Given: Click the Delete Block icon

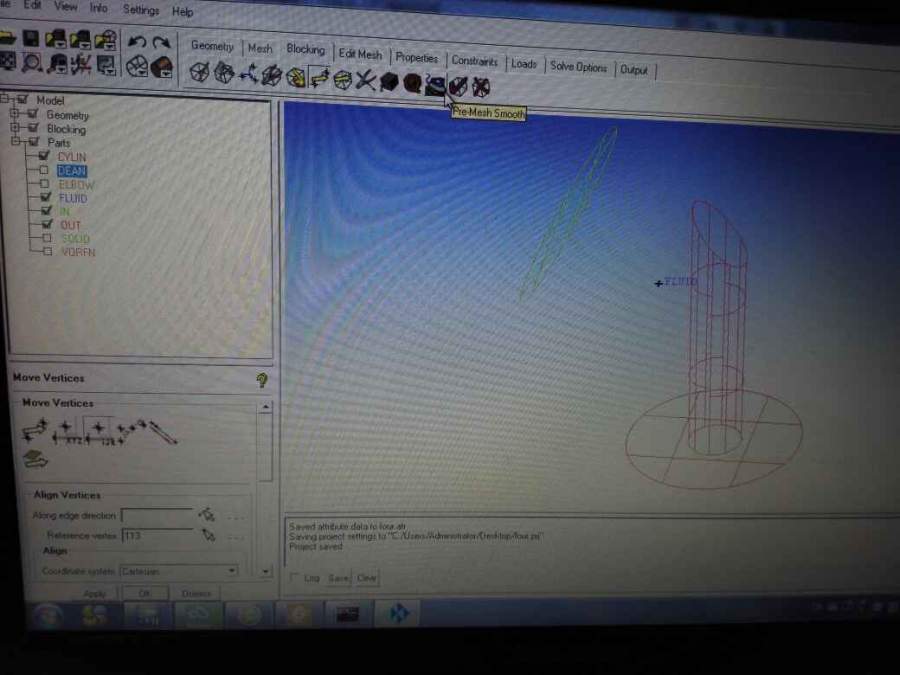Looking at the screenshot, I should pos(481,87).
